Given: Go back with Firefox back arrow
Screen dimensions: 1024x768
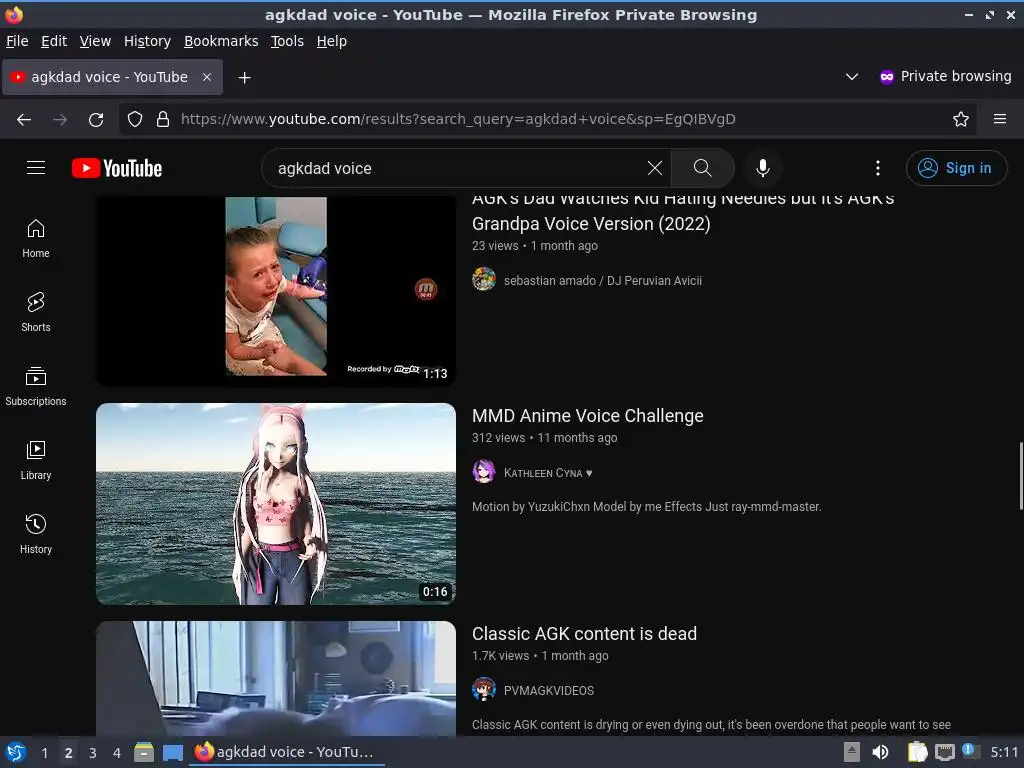Looking at the screenshot, I should coord(24,119).
